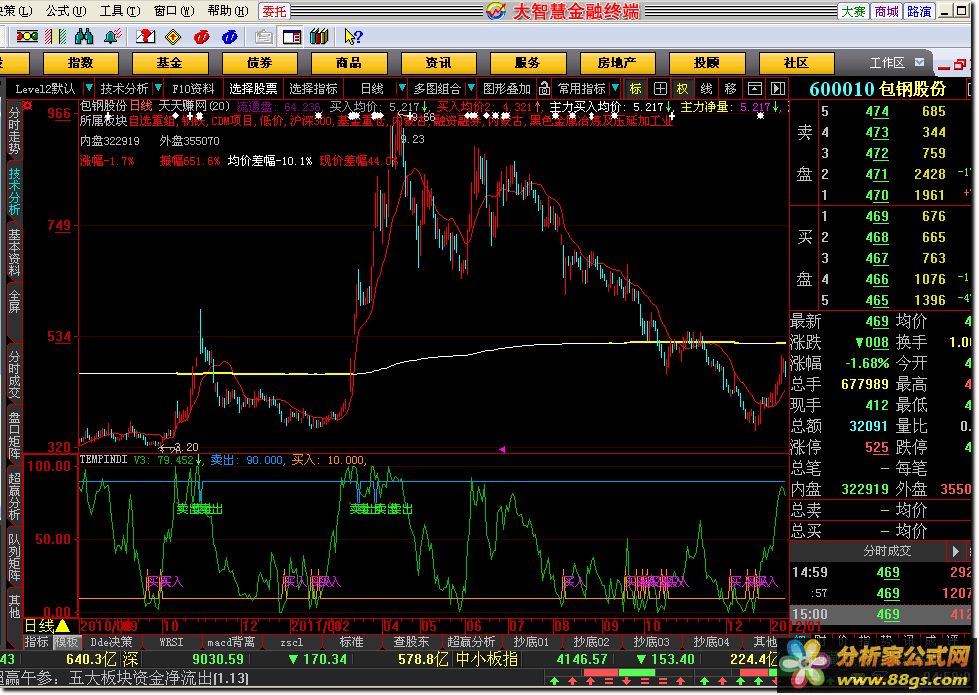This screenshot has width=979, height=695.
Task: Open the 公式 menu
Action: (65, 11)
